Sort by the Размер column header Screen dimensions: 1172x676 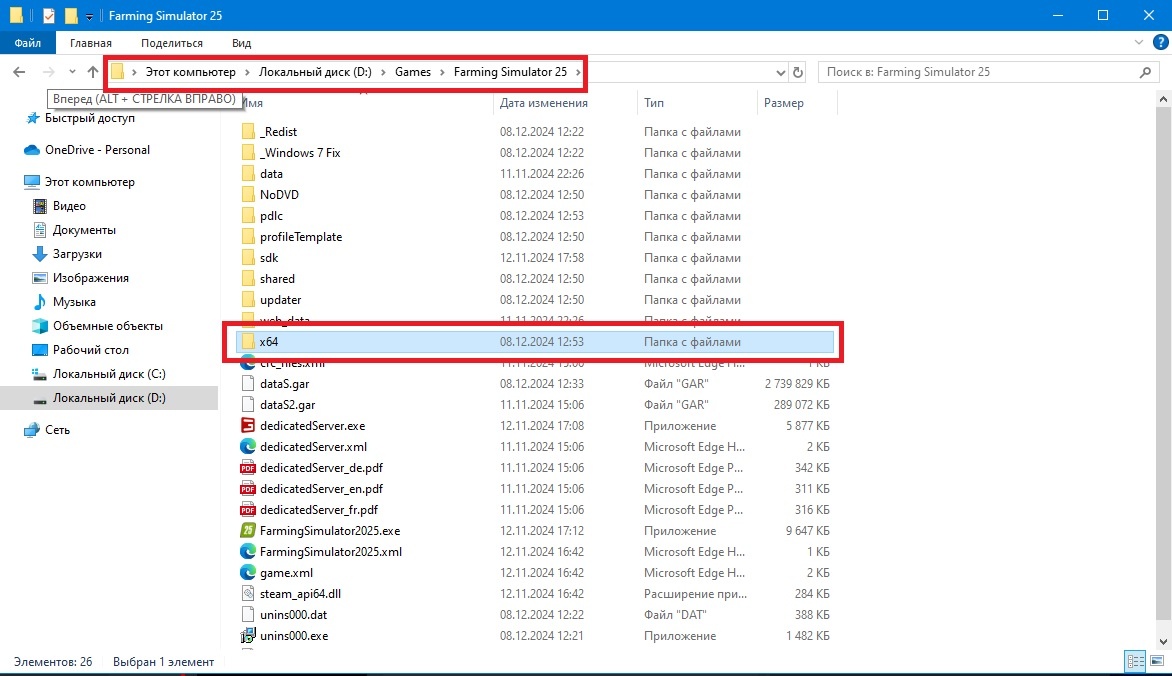point(783,102)
